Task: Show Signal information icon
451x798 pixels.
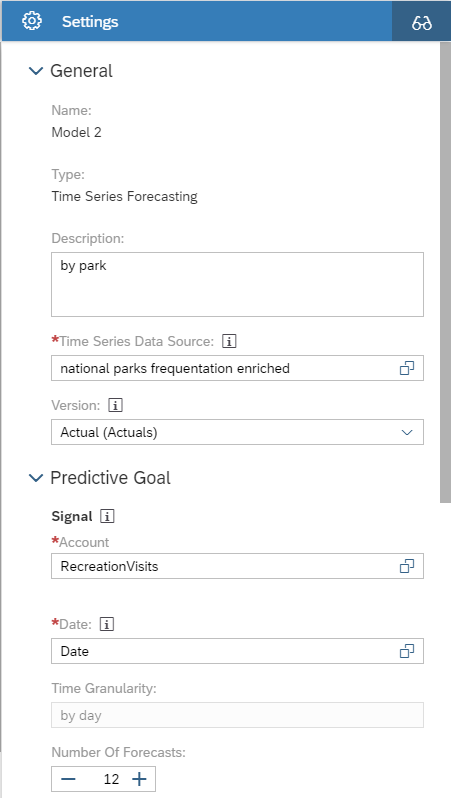Action: coord(107,516)
